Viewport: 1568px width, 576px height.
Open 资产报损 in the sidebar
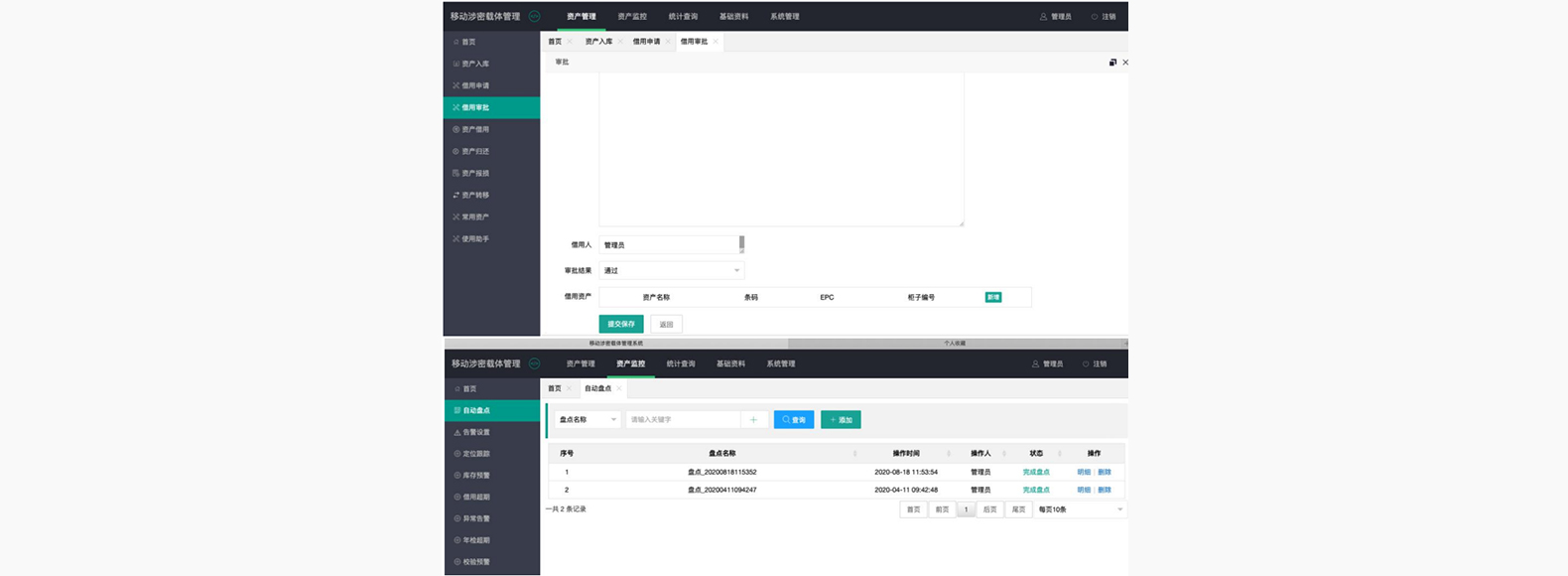pos(474,173)
